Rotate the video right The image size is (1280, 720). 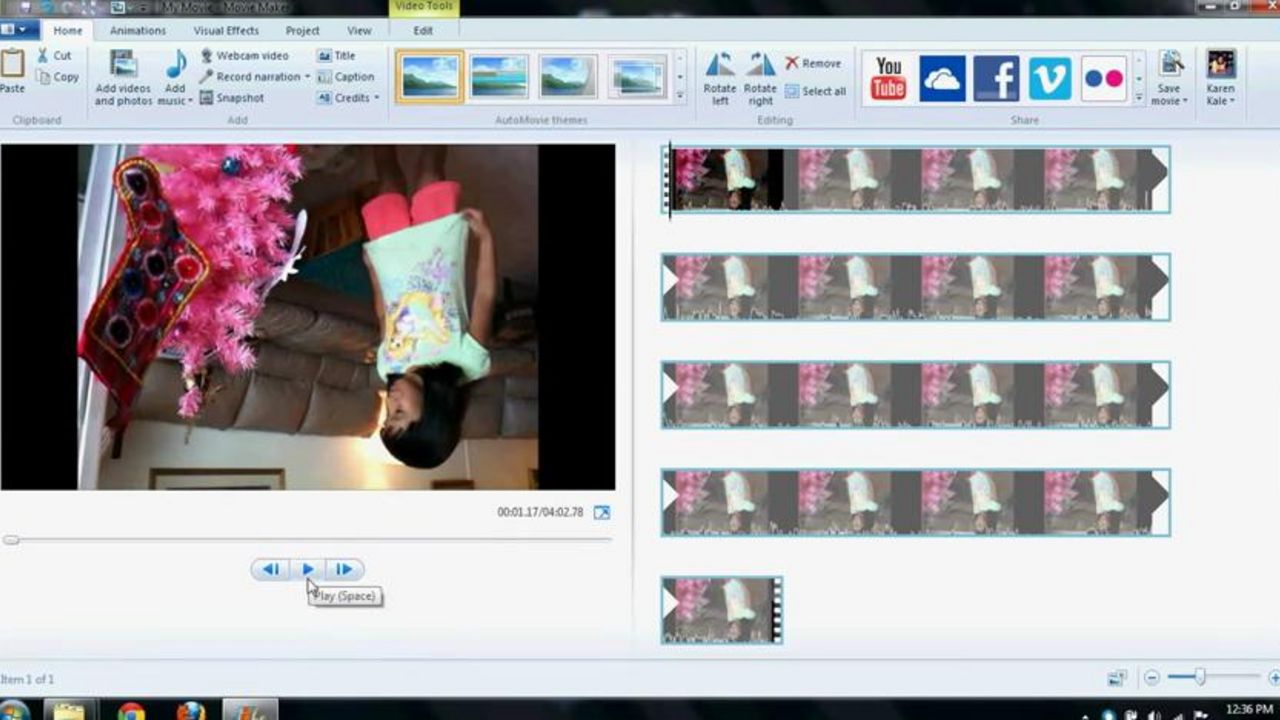[761, 78]
